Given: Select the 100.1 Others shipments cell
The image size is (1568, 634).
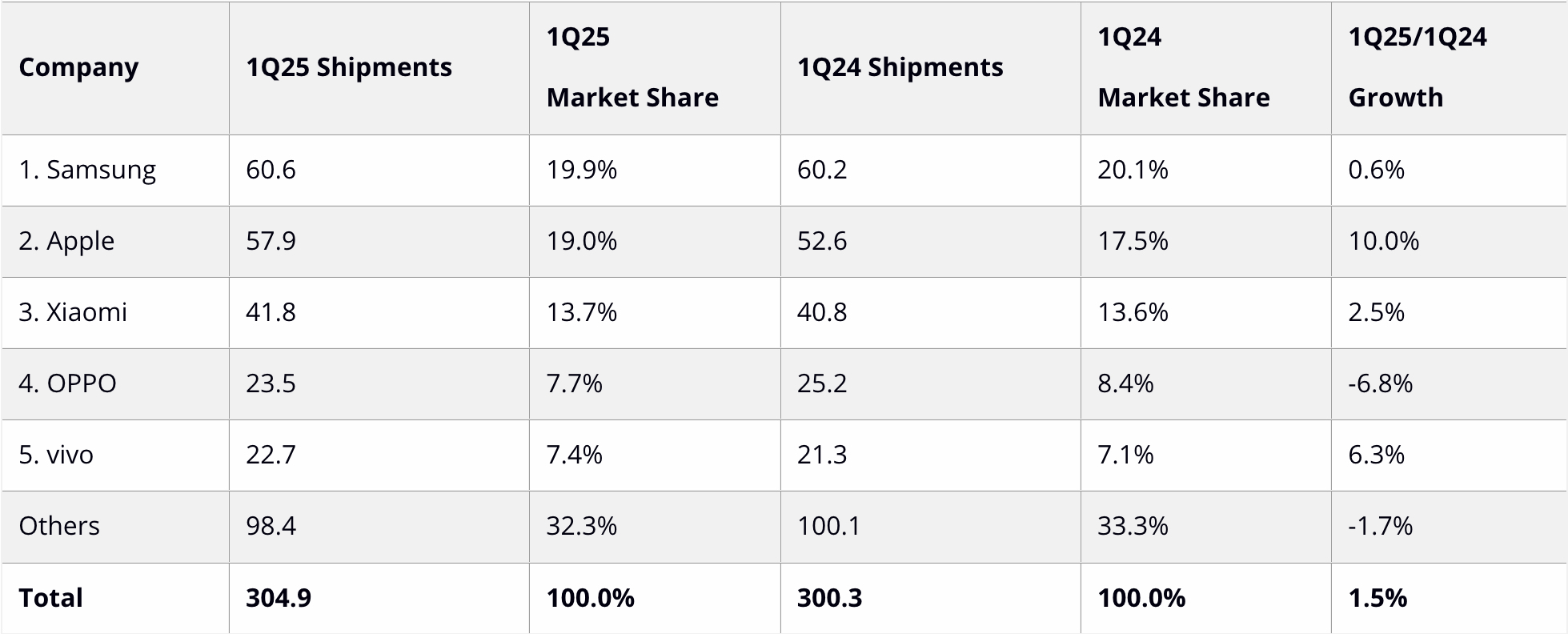Looking at the screenshot, I should pyautogui.click(x=828, y=526).
